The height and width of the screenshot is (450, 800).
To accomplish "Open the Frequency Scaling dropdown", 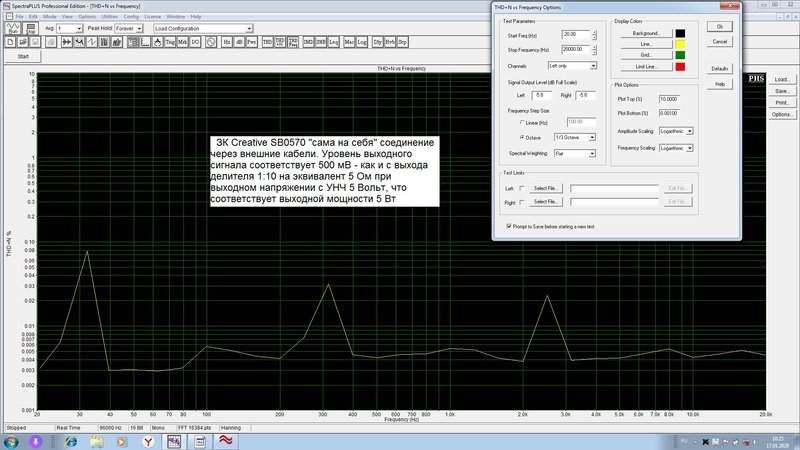I will (676, 148).
